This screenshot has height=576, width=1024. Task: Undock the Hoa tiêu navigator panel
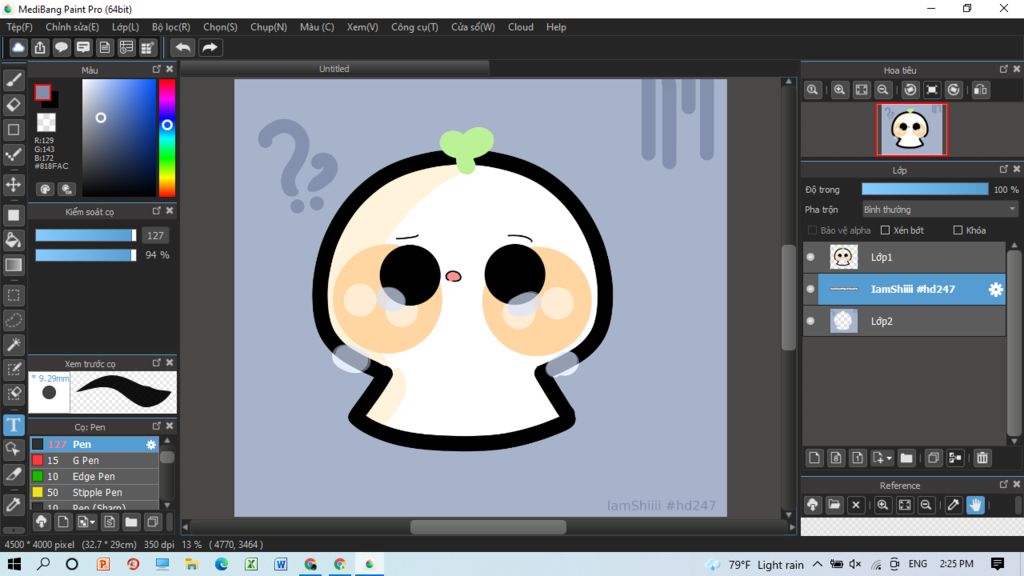coord(1004,69)
